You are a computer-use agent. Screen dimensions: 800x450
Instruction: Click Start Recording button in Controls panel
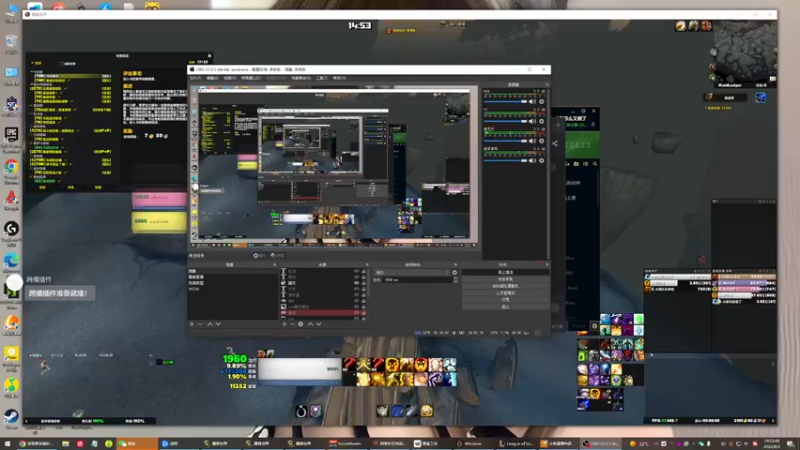coord(505,279)
